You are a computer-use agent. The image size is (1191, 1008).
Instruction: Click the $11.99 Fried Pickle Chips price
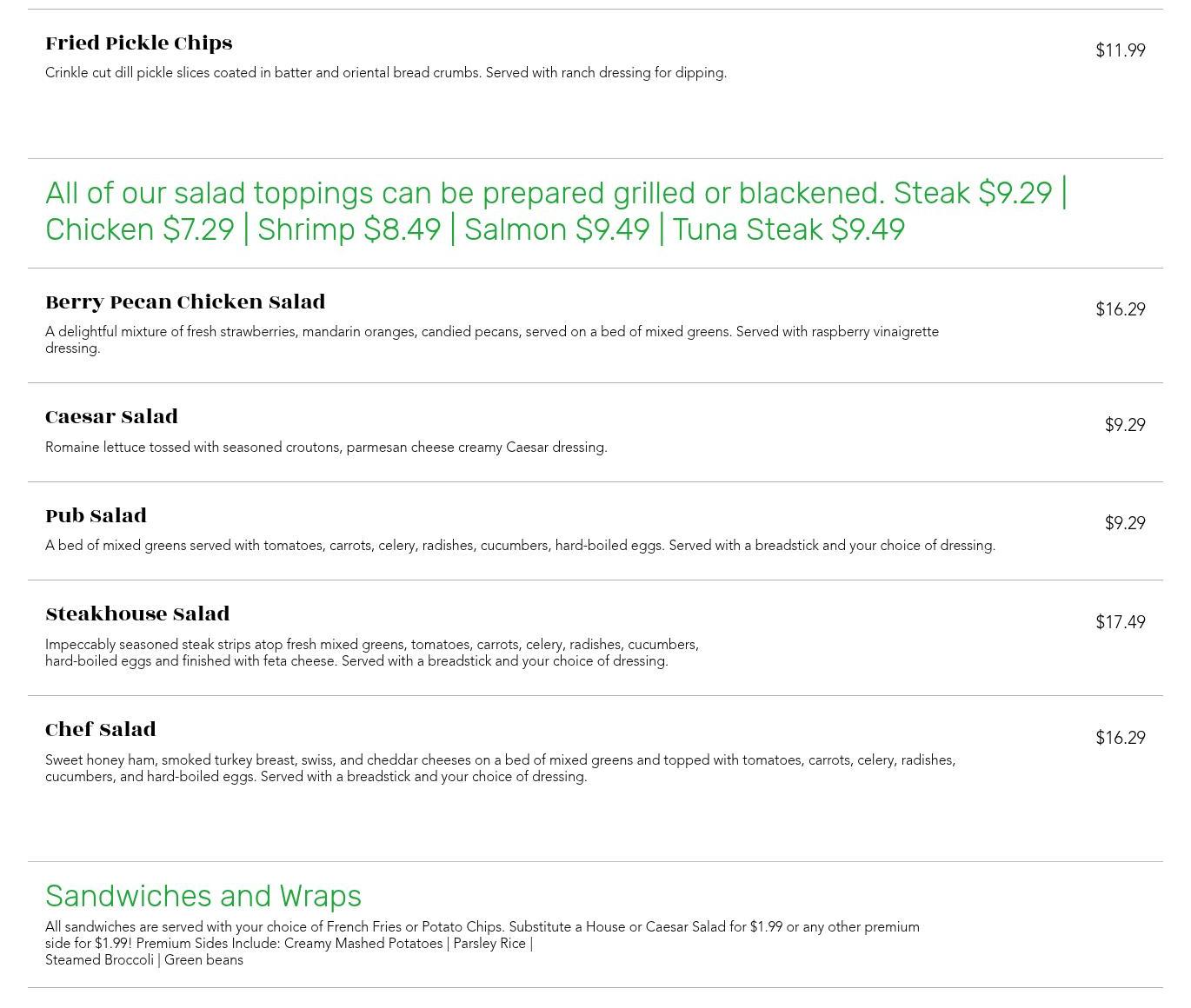1120,50
